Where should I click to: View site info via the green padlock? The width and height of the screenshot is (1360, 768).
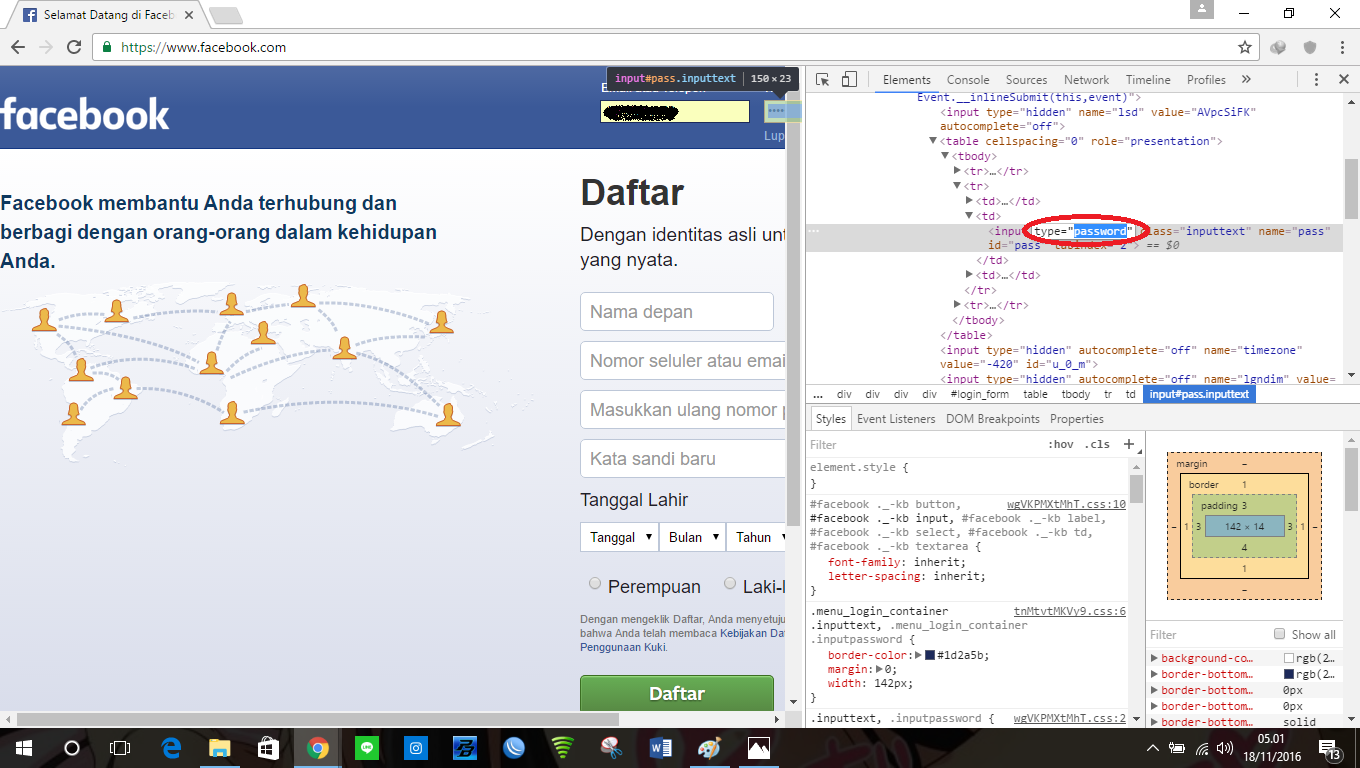(x=107, y=47)
